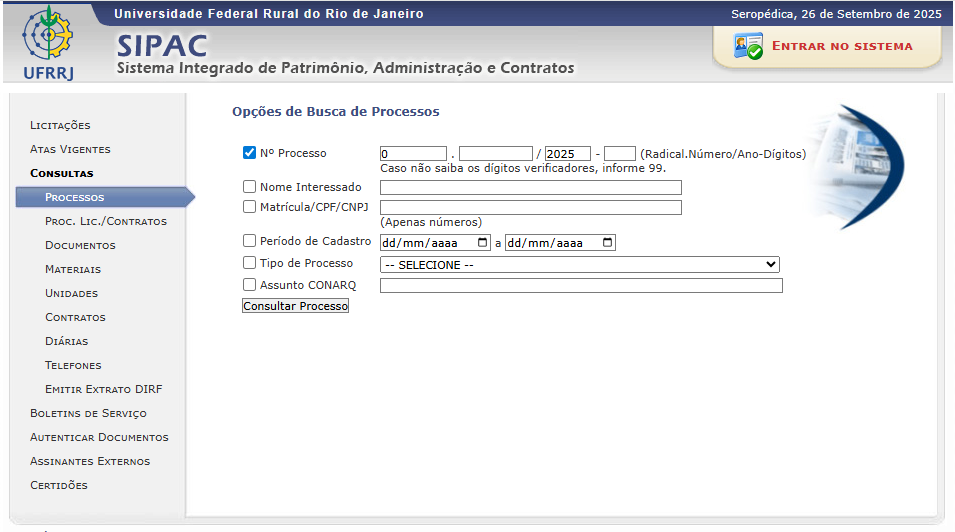The height and width of the screenshot is (532, 955).
Task: Click Entrar no Sistema link
Action: (842, 46)
